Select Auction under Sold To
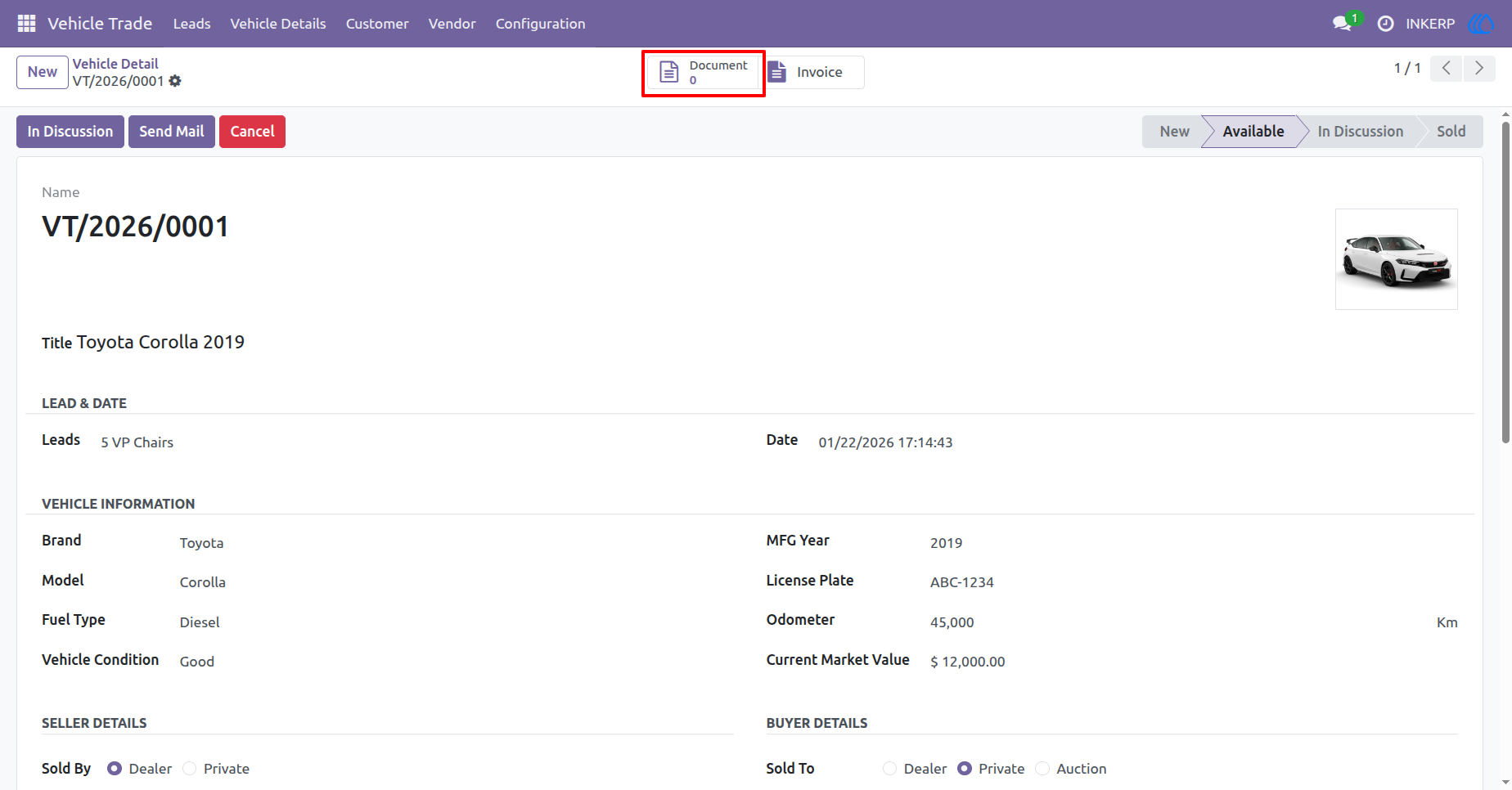This screenshot has width=1512, height=790. [1042, 769]
